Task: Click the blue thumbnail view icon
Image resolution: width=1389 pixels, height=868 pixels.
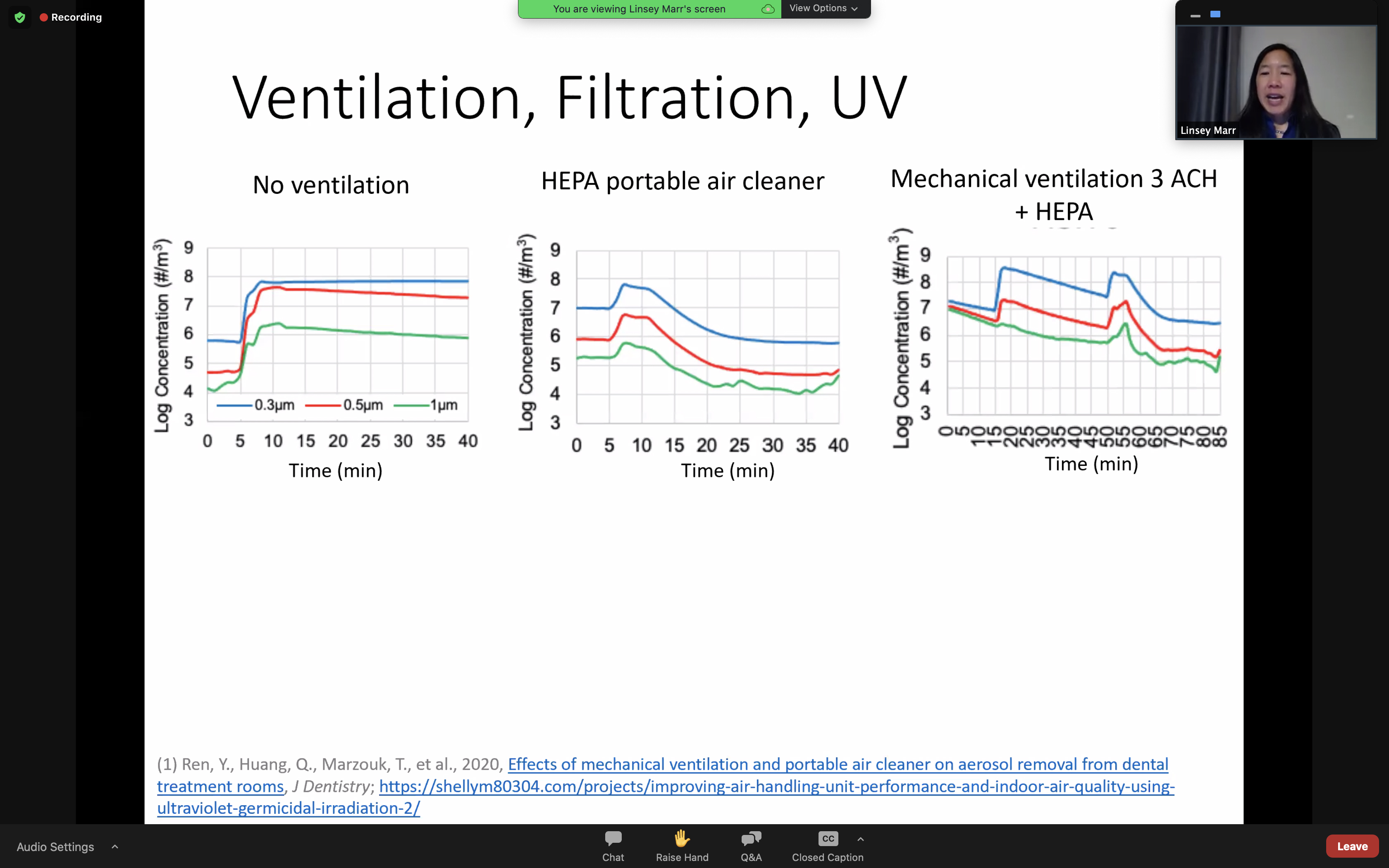Action: (1215, 14)
